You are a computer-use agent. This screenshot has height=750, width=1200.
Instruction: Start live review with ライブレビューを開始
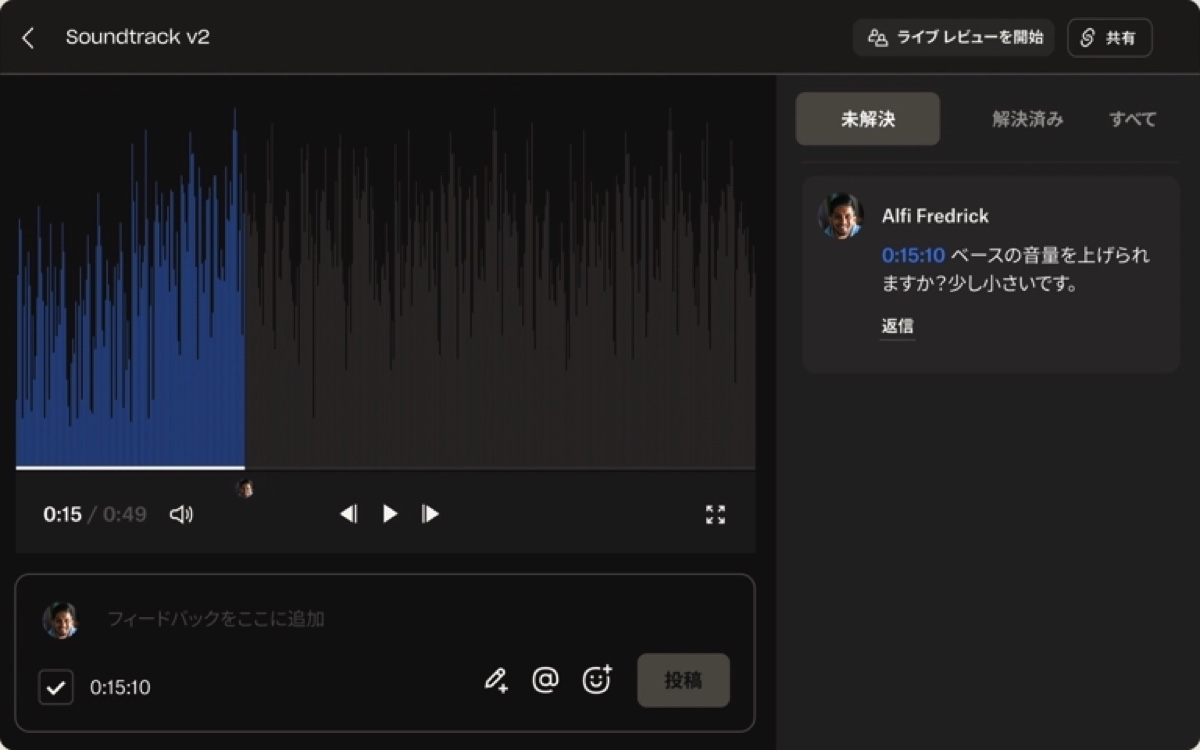(x=954, y=38)
